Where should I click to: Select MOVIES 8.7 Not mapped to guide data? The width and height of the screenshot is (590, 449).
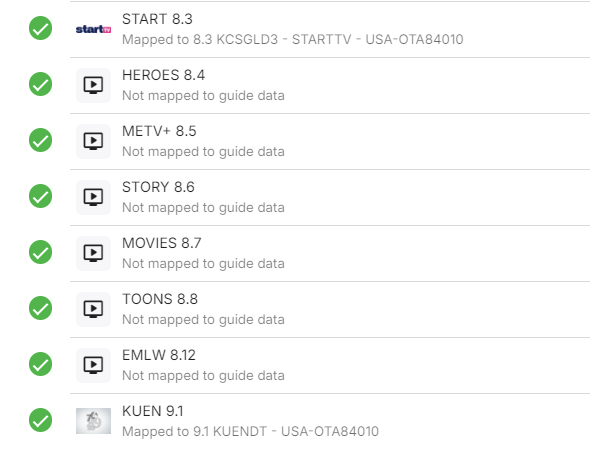coord(203,263)
